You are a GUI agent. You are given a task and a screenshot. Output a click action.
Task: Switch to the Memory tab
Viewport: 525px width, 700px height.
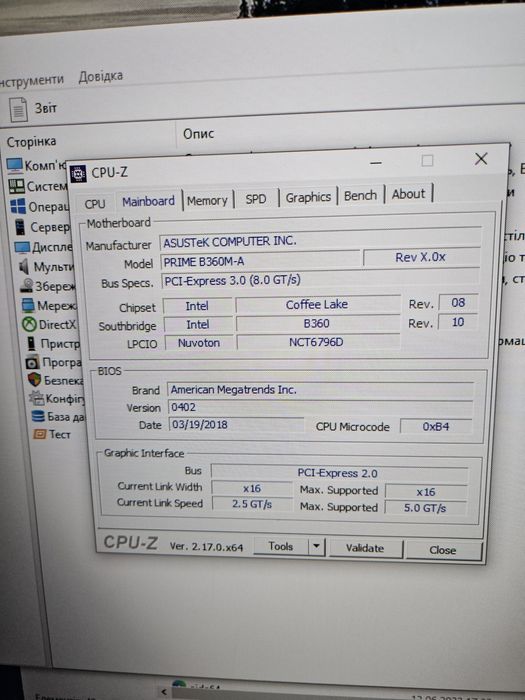(207, 200)
